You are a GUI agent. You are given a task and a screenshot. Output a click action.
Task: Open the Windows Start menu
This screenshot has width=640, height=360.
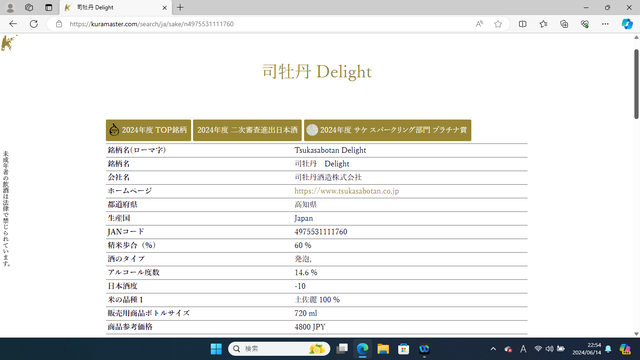coord(216,349)
